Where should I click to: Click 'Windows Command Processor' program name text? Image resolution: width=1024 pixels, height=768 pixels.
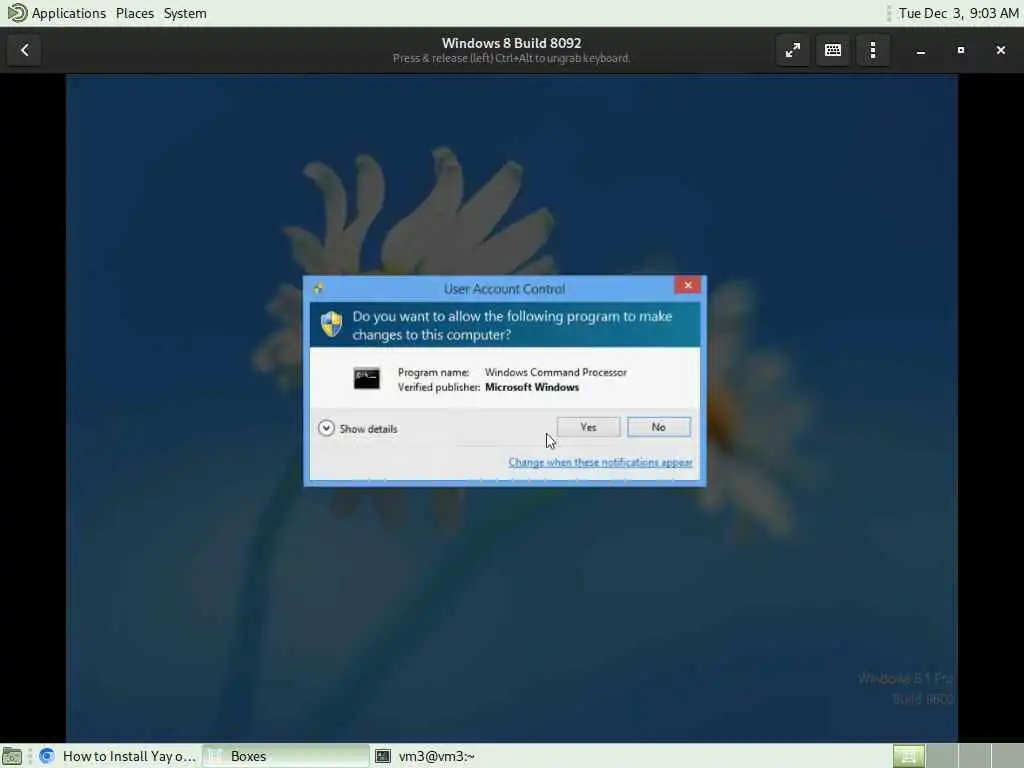tap(556, 372)
